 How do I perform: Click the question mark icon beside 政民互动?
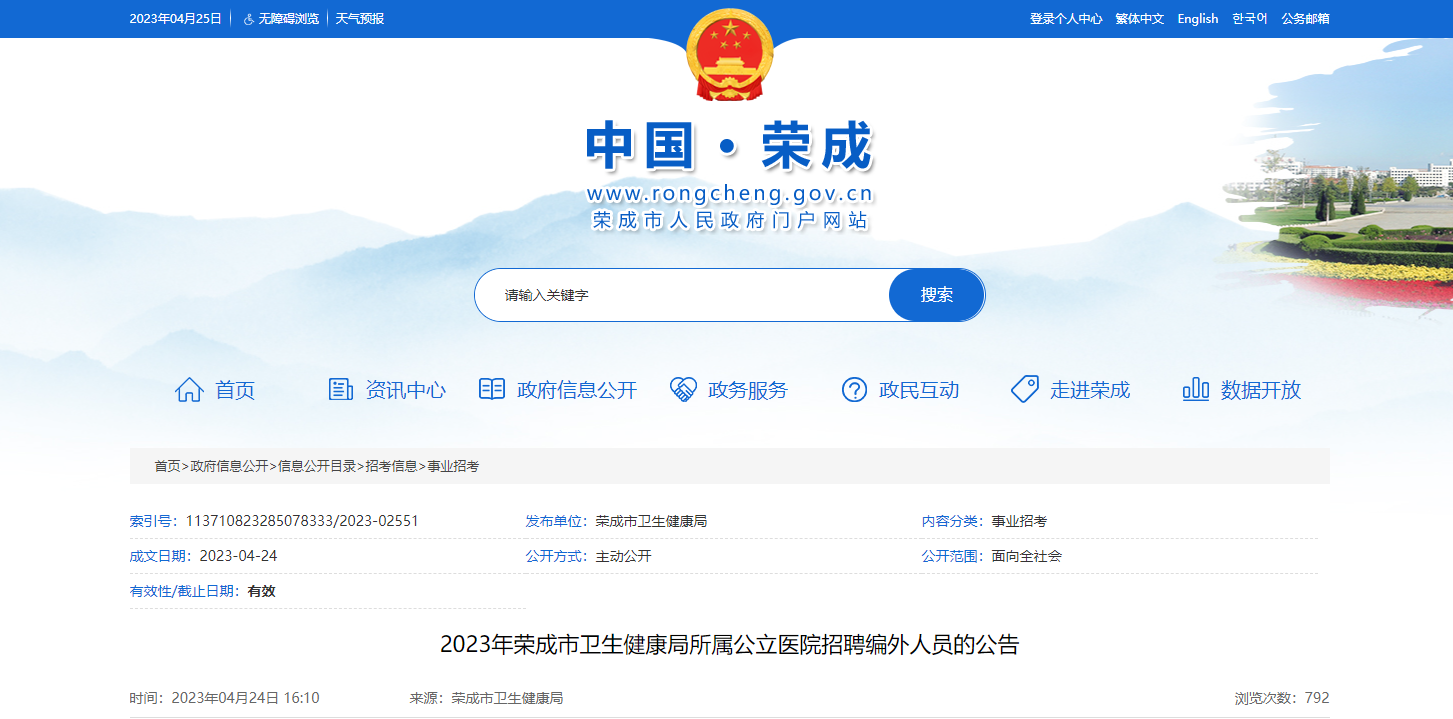click(x=854, y=390)
